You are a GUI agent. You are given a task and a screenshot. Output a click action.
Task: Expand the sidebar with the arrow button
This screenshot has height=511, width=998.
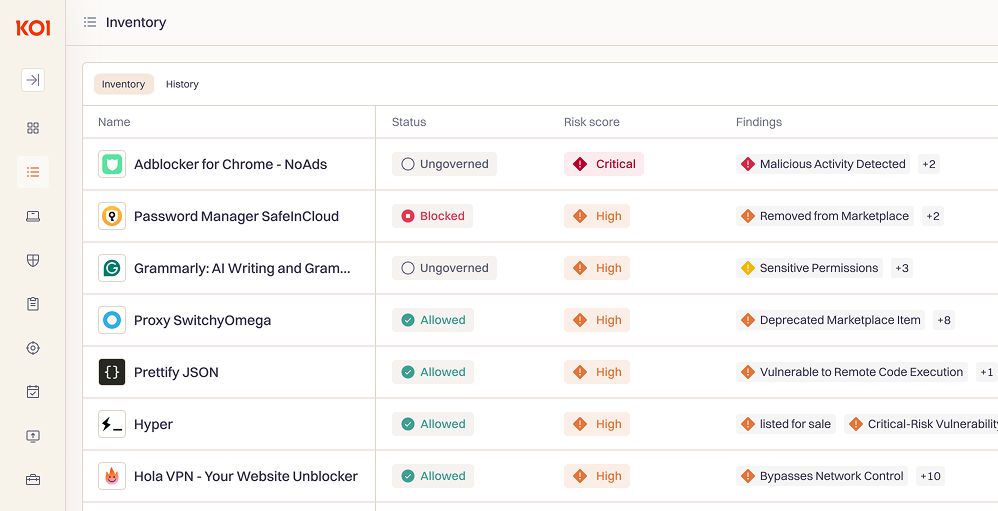tap(33, 80)
